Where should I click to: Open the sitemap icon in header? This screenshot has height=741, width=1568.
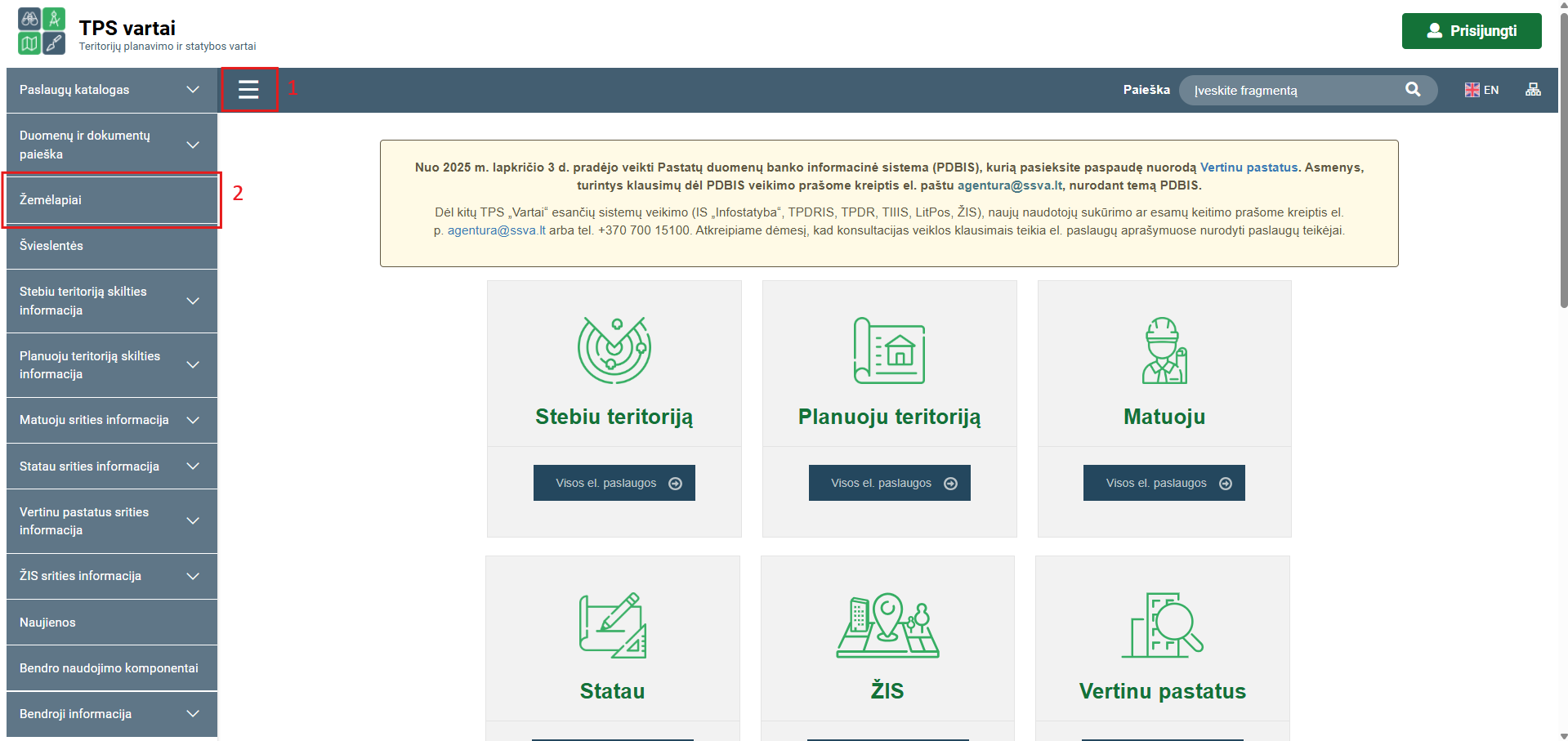tap(1533, 90)
